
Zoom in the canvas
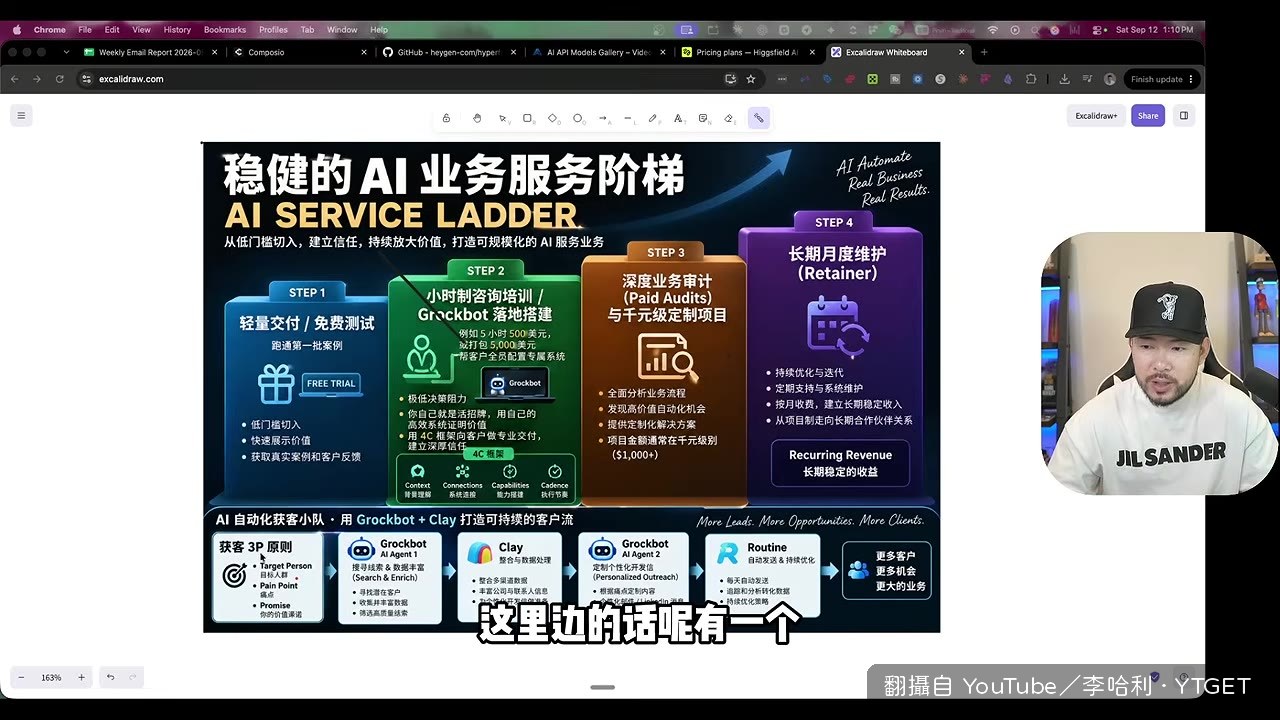coord(82,677)
